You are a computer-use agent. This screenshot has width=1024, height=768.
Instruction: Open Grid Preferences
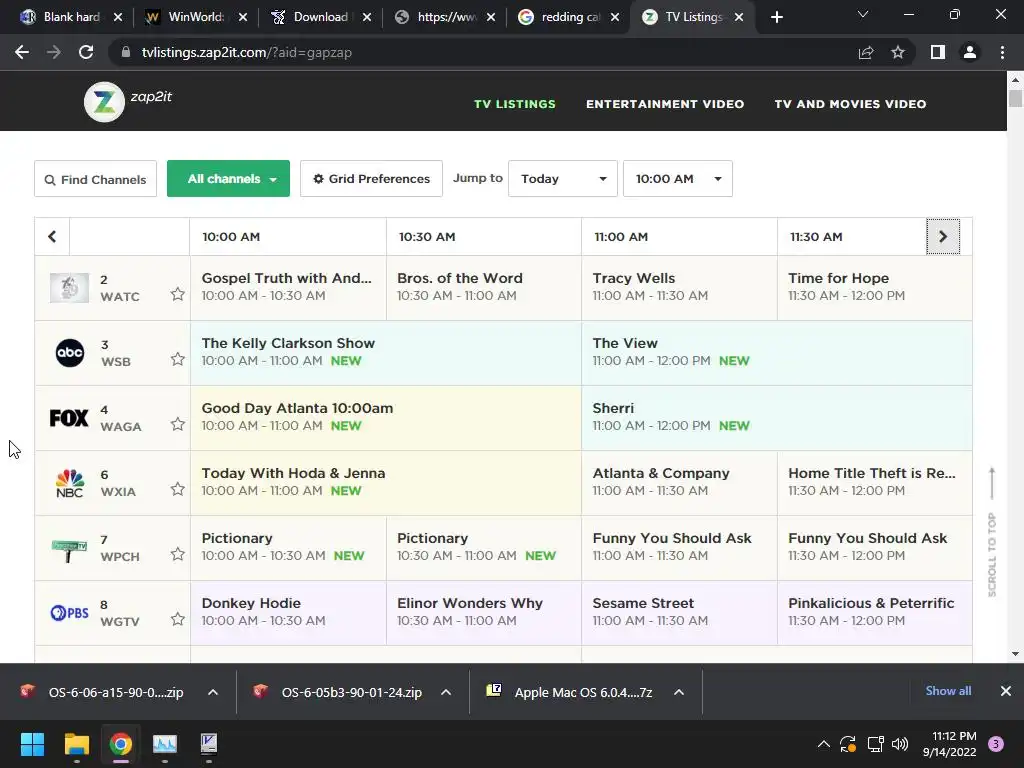pyautogui.click(x=371, y=178)
